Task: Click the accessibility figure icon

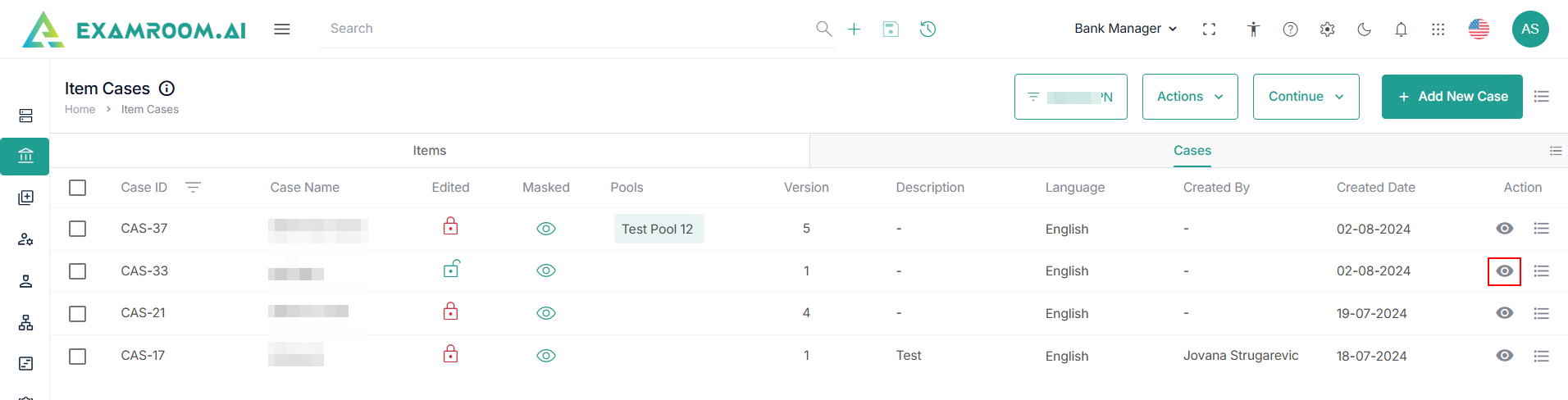Action: tap(1253, 30)
